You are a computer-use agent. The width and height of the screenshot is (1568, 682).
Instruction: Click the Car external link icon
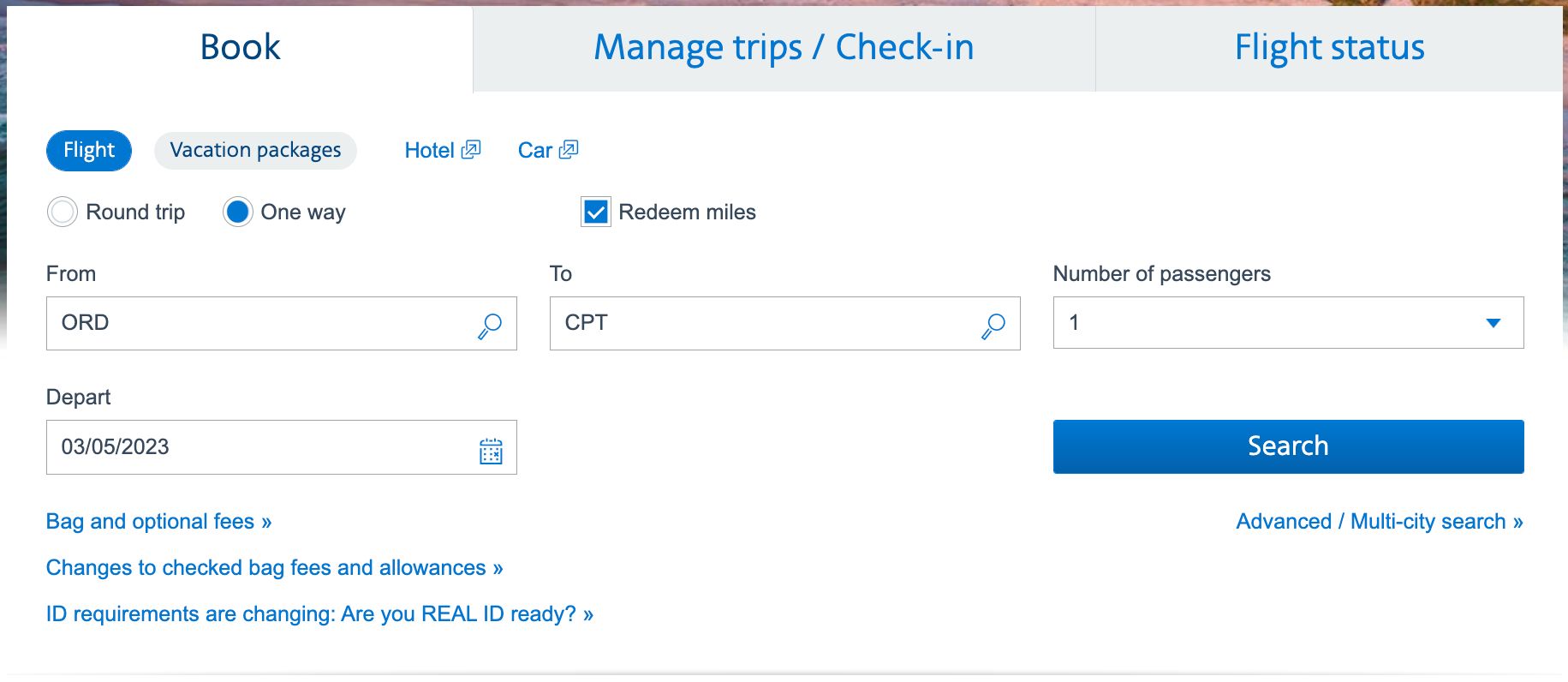click(569, 149)
